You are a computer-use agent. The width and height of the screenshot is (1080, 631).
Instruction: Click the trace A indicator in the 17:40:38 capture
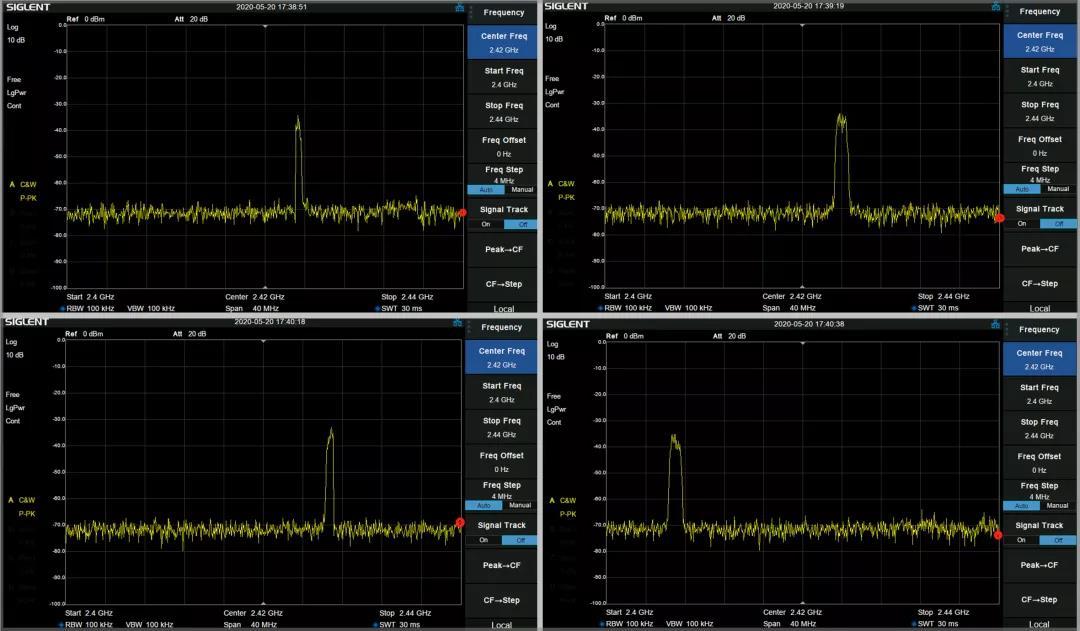click(x=552, y=501)
